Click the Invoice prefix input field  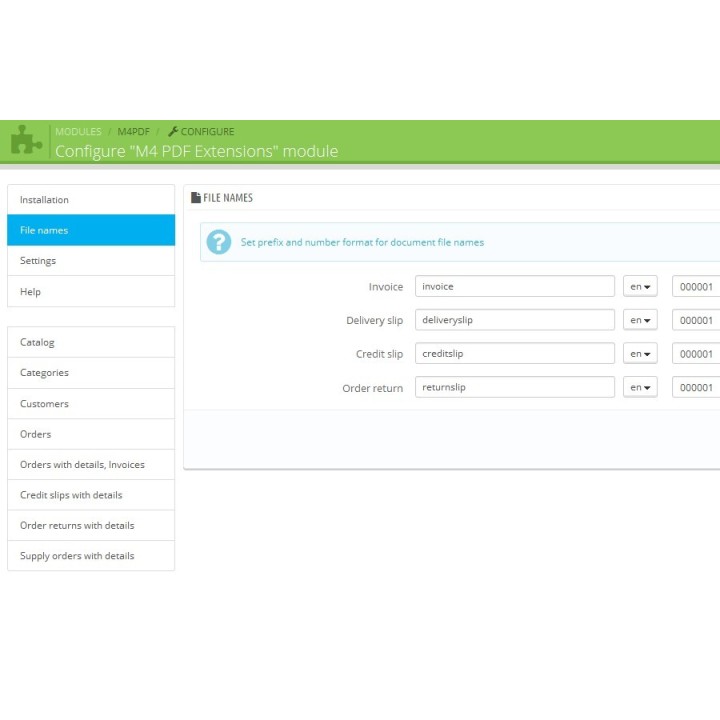(515, 286)
